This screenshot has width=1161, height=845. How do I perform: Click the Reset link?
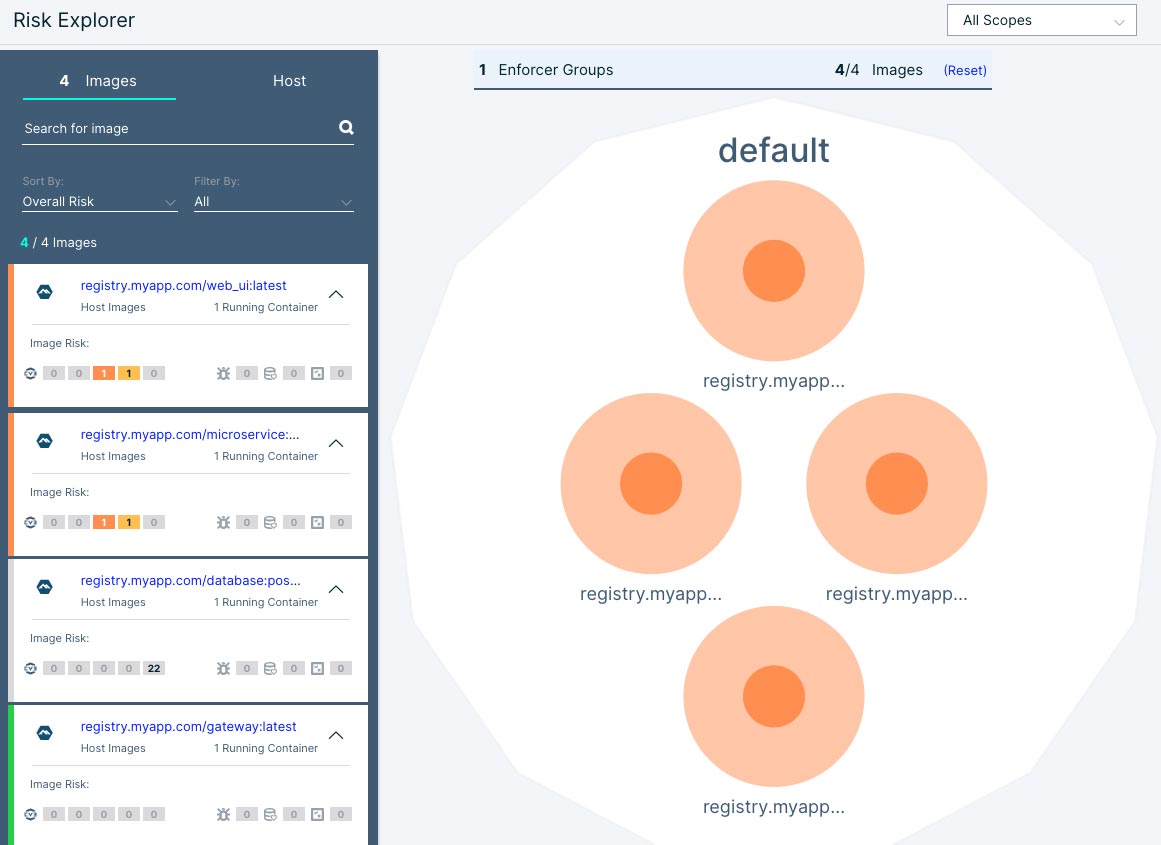[965, 70]
